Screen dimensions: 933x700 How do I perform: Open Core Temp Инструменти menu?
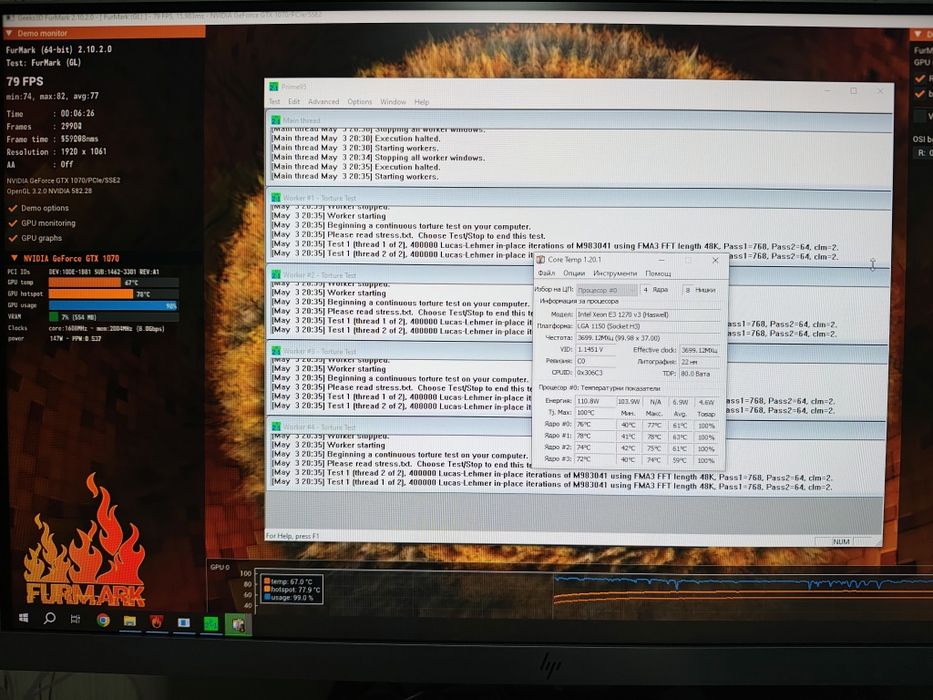click(x=615, y=273)
